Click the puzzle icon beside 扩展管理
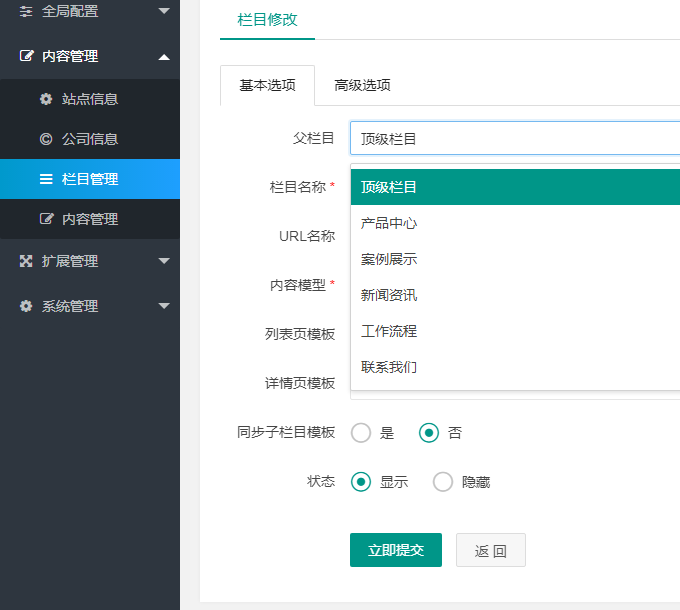Screen dimensions: 680x610 pyautogui.click(x=27, y=261)
